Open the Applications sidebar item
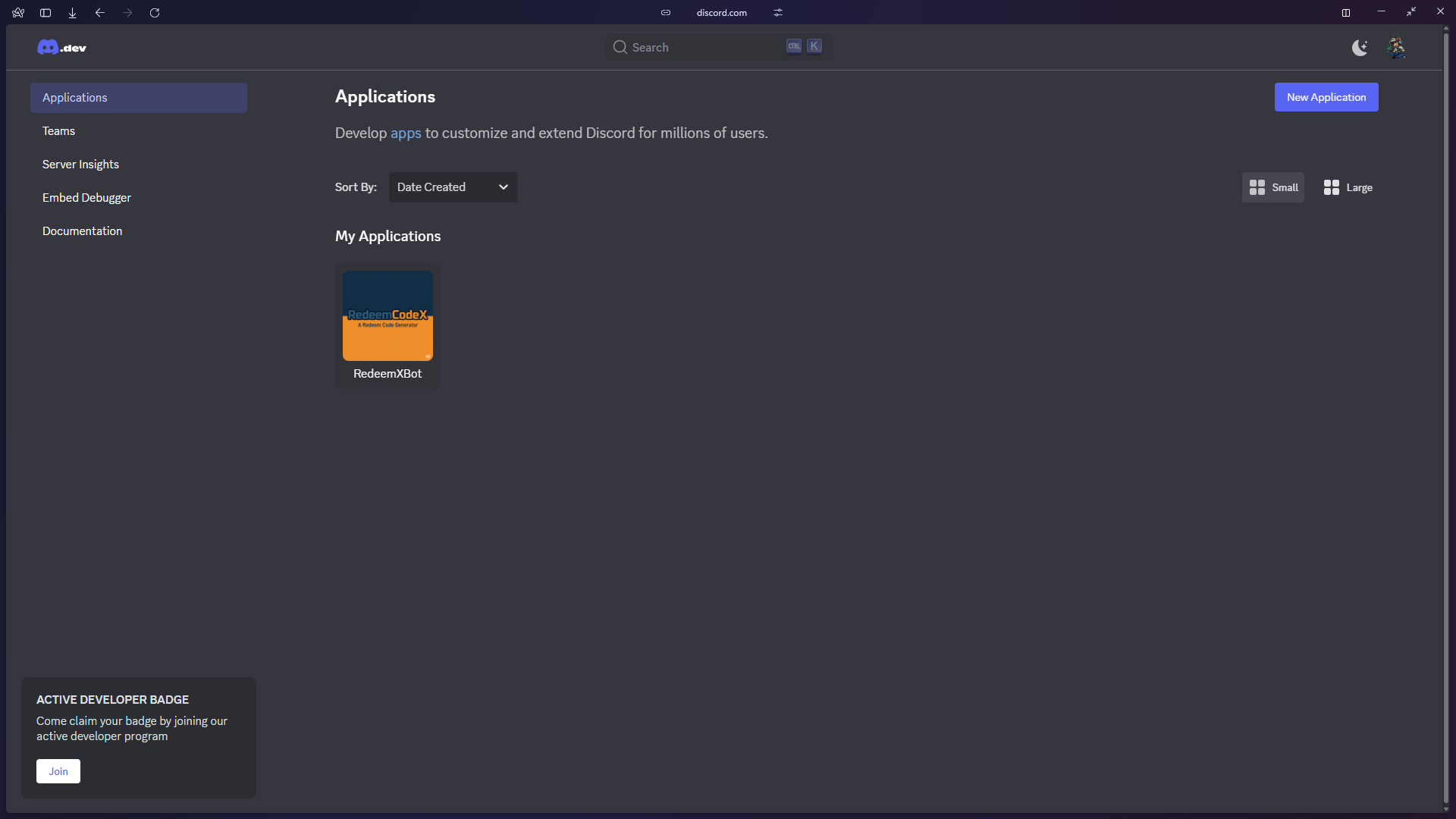The width and height of the screenshot is (1456, 819). coord(139,98)
